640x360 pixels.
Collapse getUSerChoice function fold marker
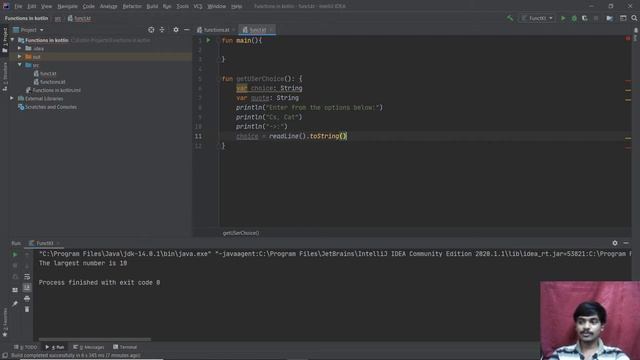tap(218, 79)
